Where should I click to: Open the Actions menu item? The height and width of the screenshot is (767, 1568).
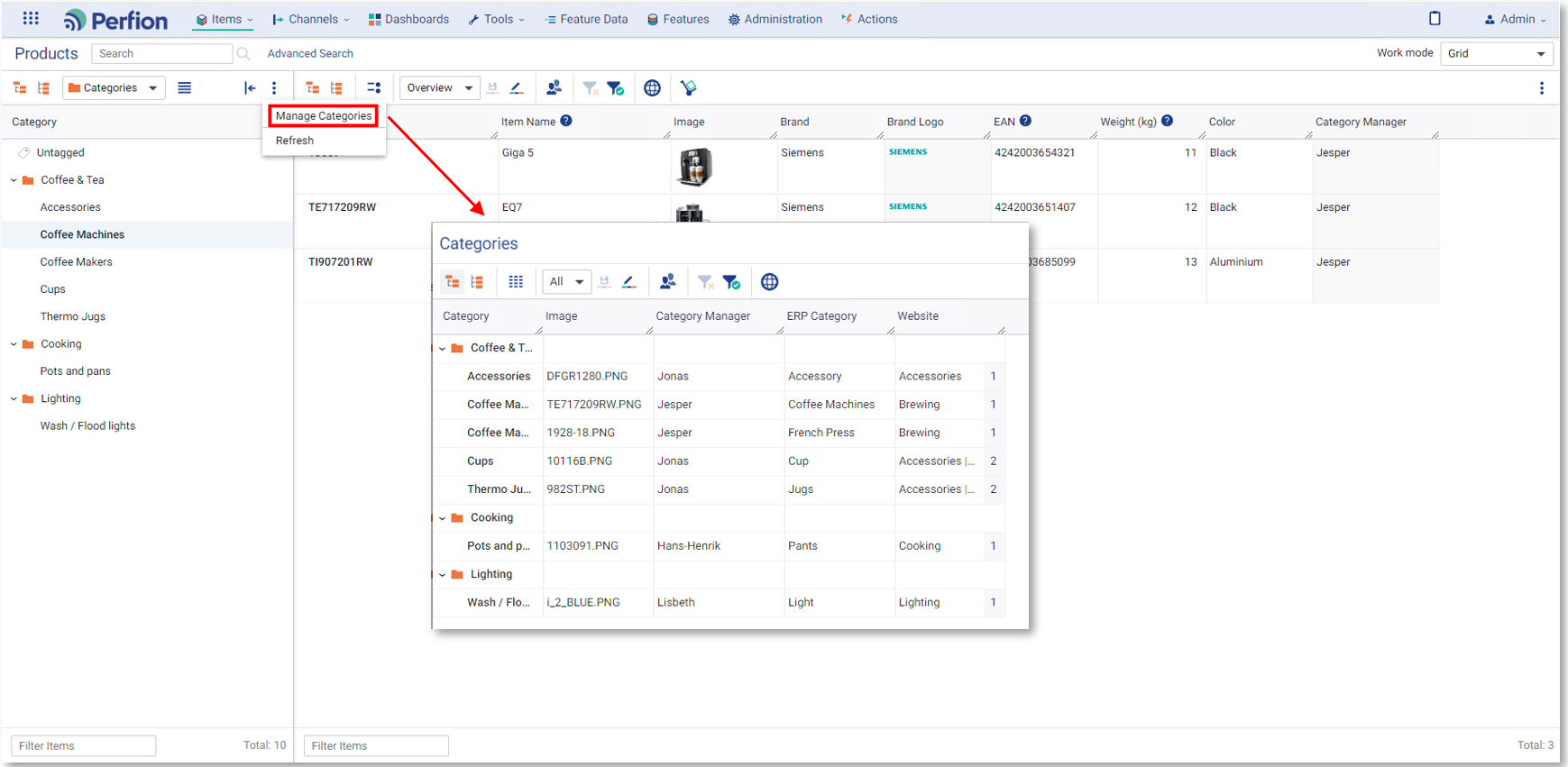click(869, 19)
